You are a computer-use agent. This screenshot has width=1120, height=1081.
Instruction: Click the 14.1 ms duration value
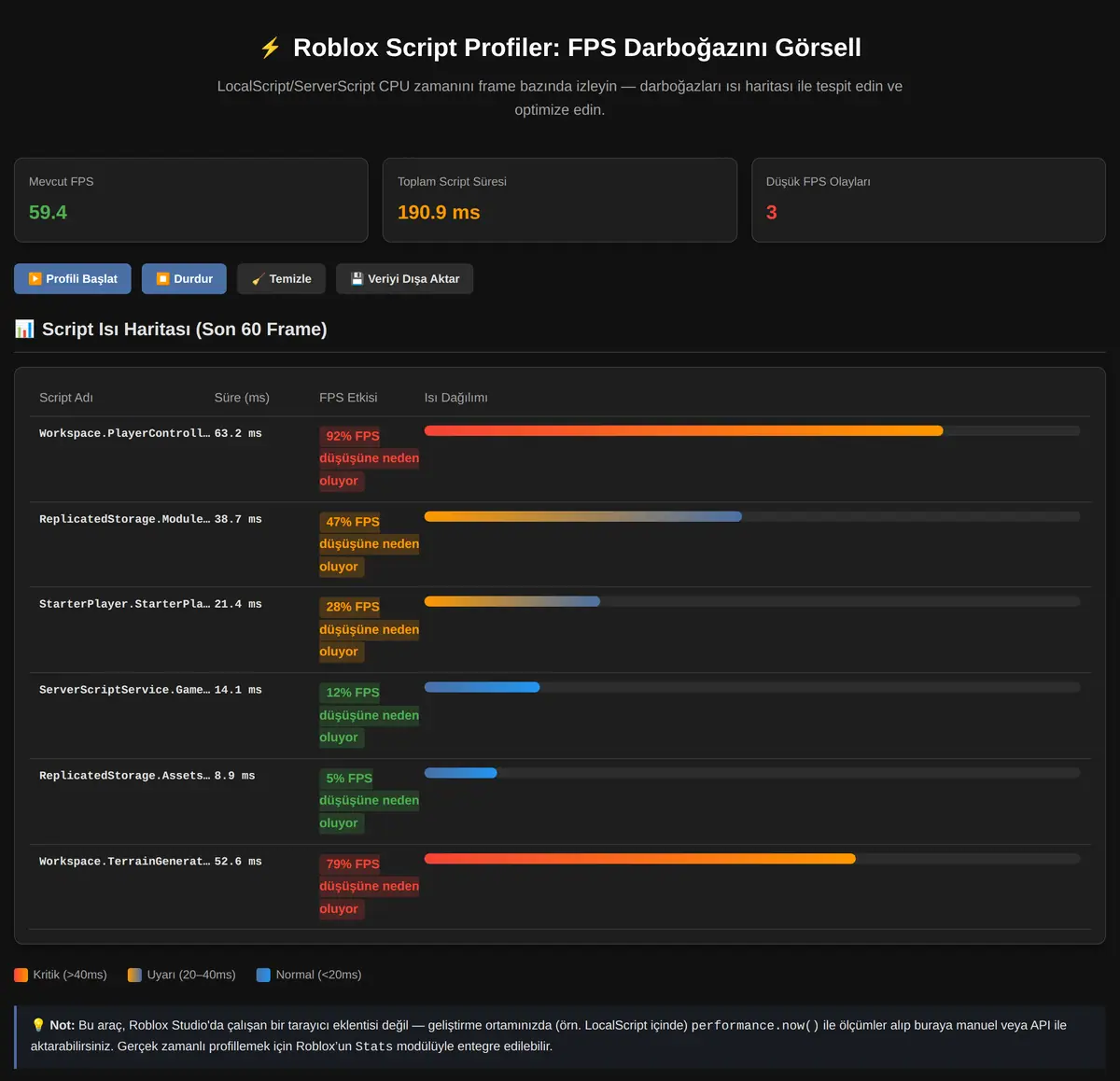tap(238, 690)
